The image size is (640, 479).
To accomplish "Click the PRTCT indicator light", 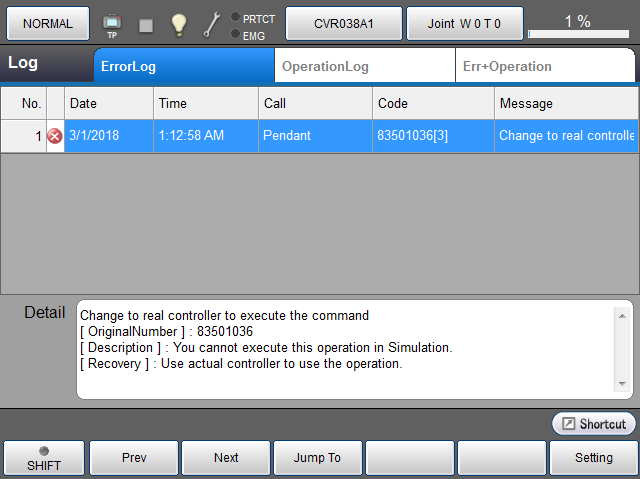I will [x=235, y=17].
